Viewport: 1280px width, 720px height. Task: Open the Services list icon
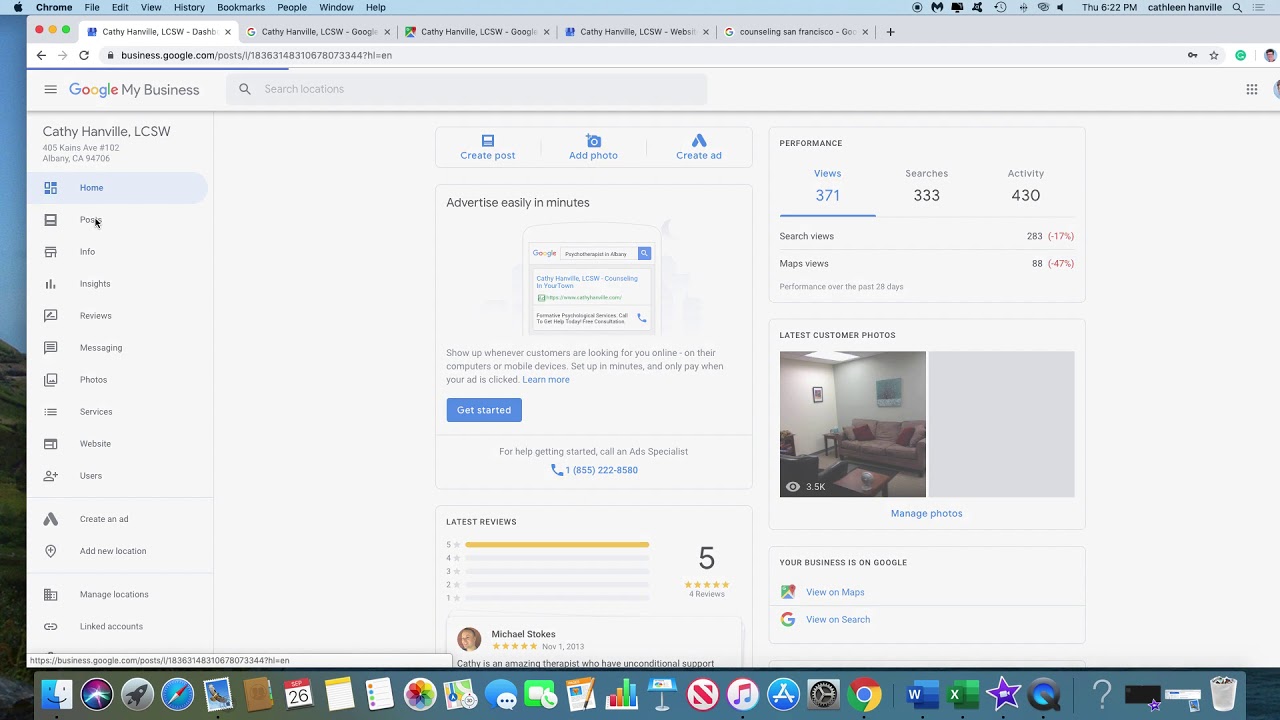point(50,412)
